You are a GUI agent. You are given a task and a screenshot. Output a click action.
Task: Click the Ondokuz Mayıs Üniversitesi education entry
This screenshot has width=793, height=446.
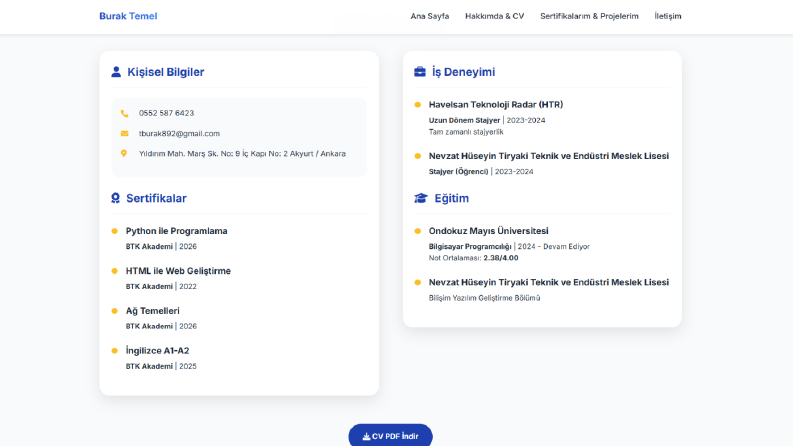[489, 231]
